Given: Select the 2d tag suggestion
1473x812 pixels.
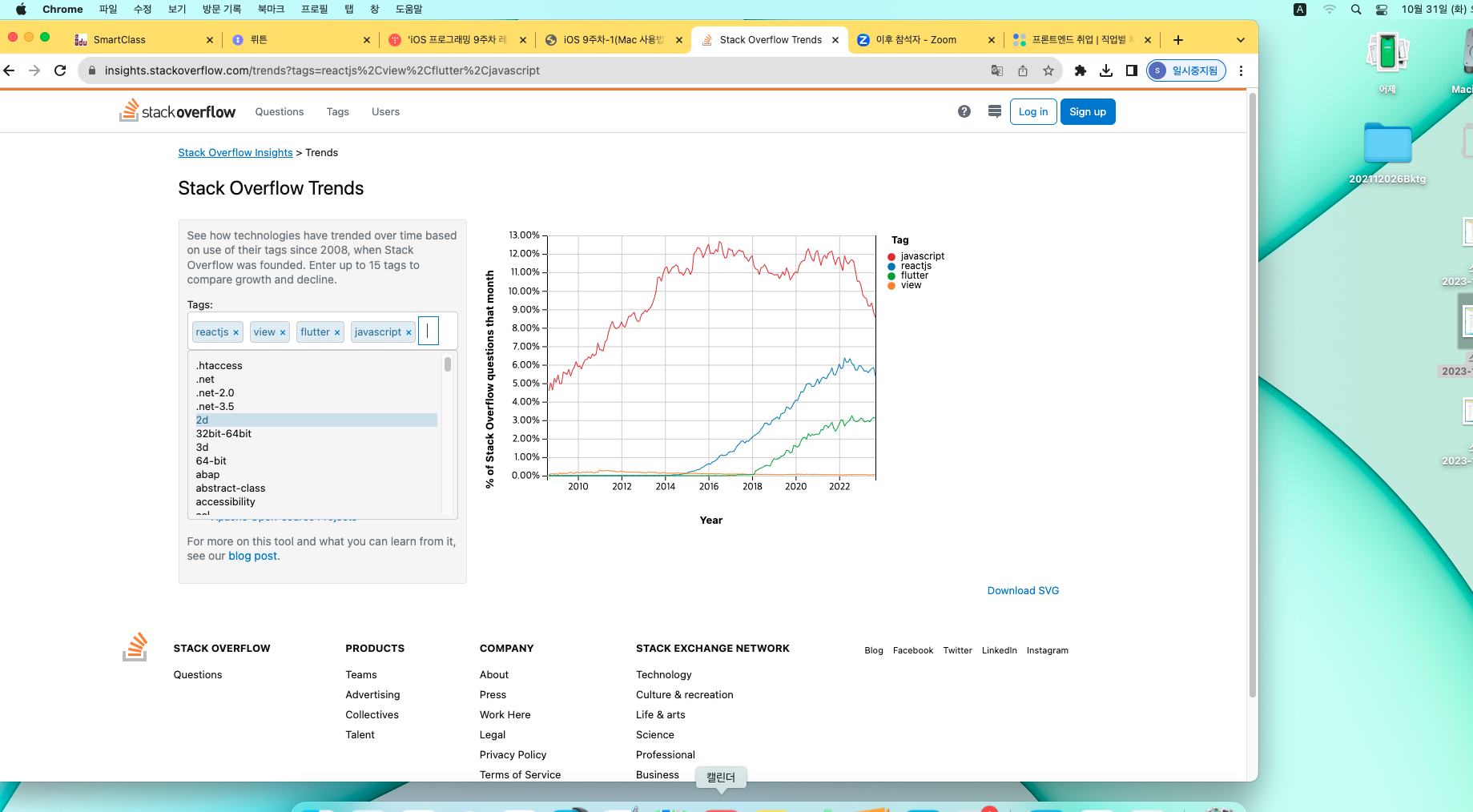Looking at the screenshot, I should coord(316,420).
